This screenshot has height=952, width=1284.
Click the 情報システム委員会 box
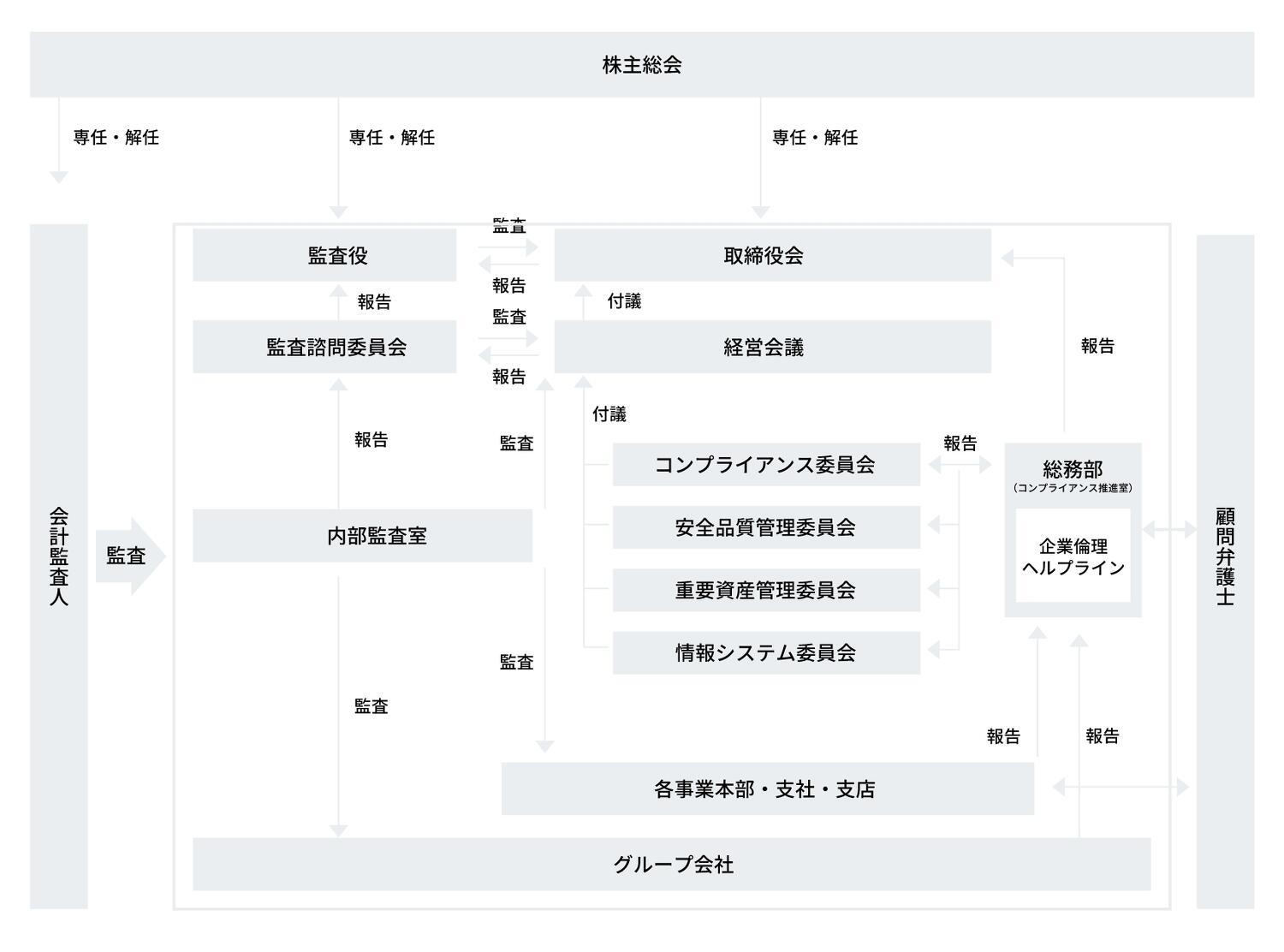(766, 652)
